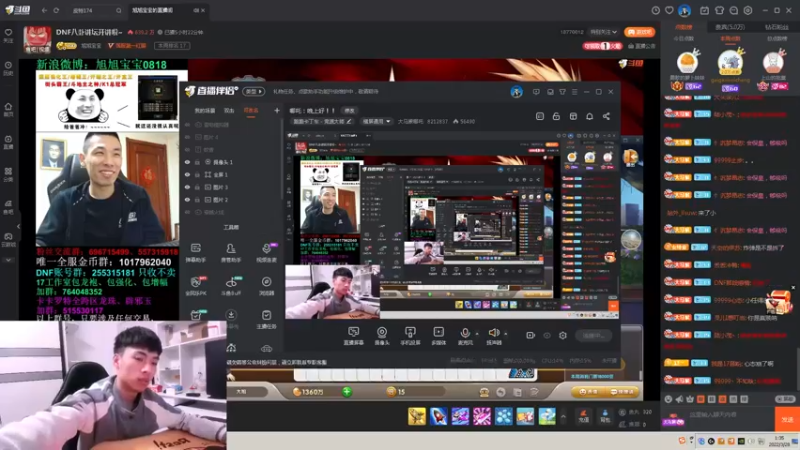800x450 pixels.
Task: Click the Douyu search input field
Action: pos(97,10)
